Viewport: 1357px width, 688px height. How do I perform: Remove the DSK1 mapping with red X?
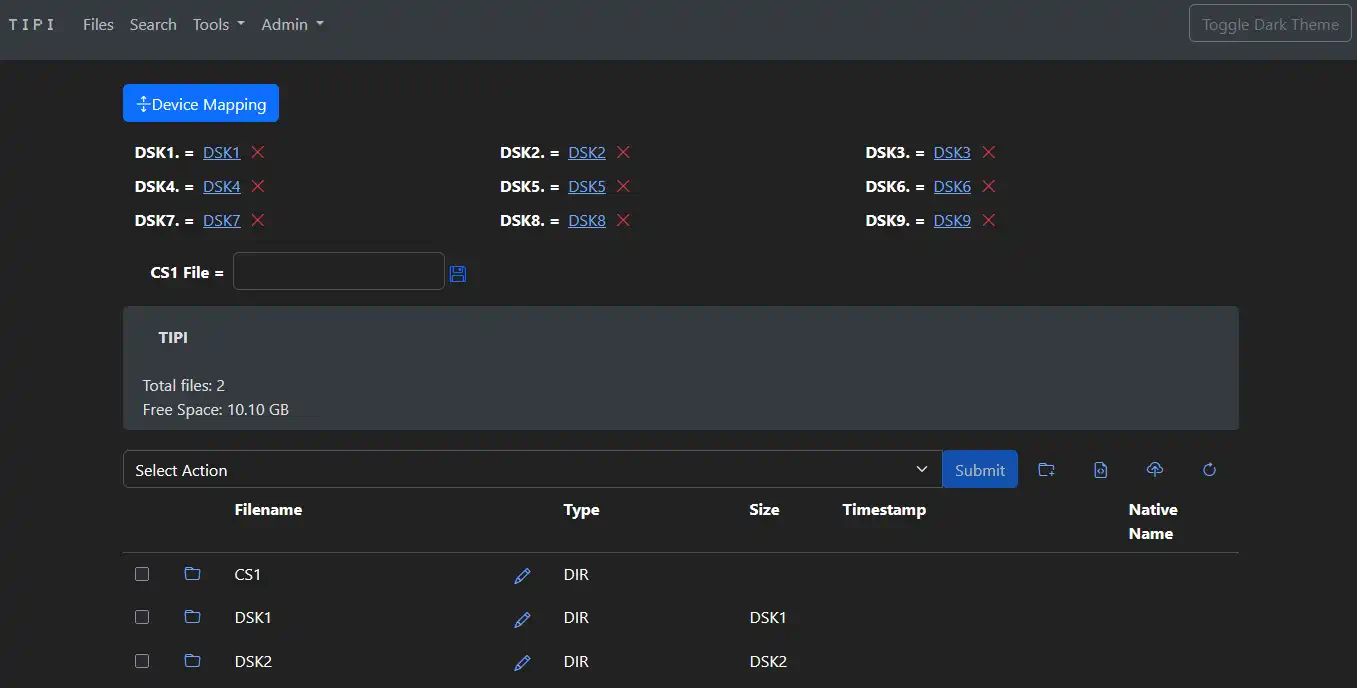tap(258, 153)
